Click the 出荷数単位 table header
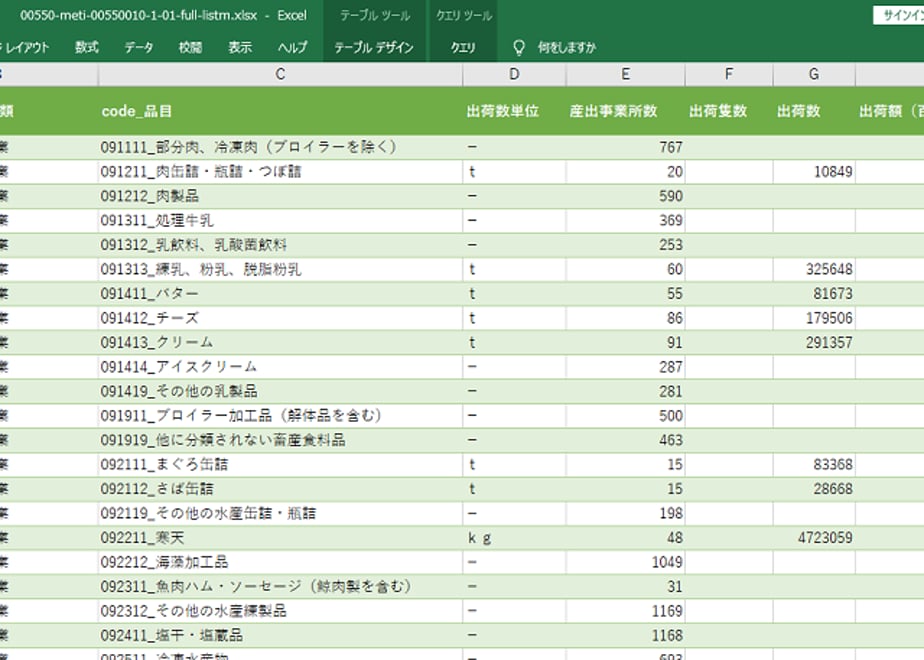 (x=514, y=111)
